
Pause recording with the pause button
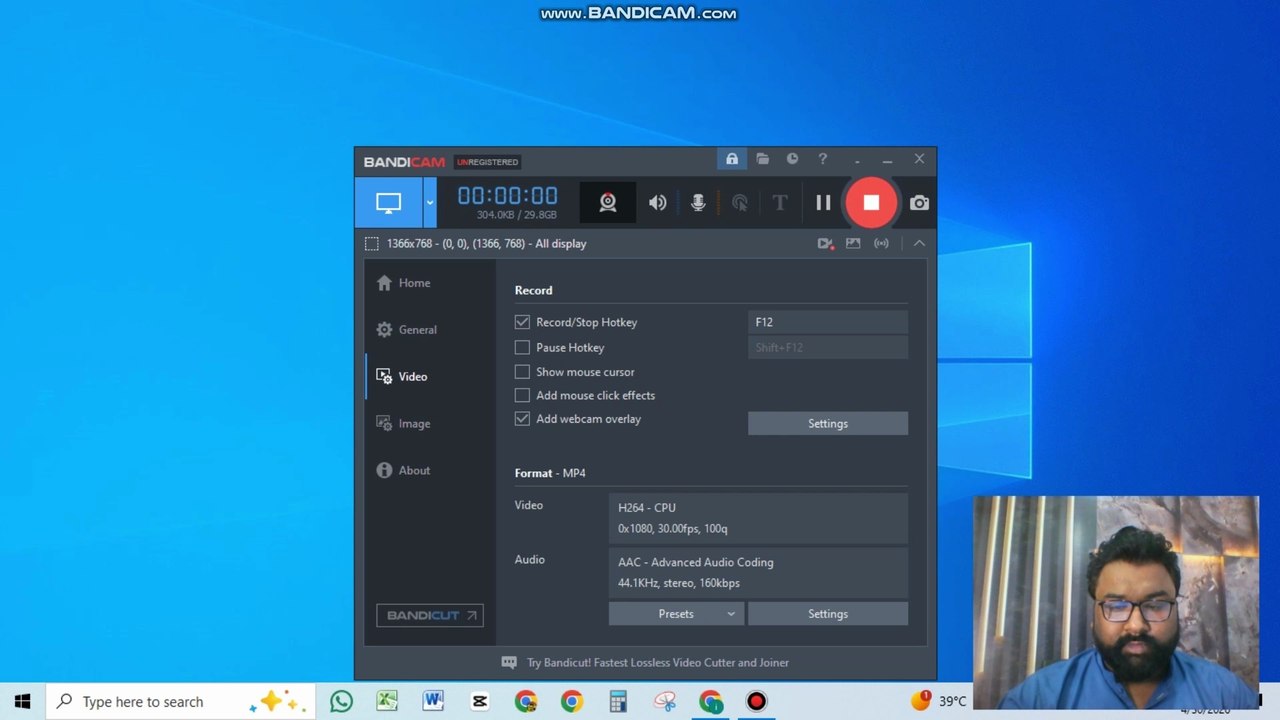click(823, 203)
